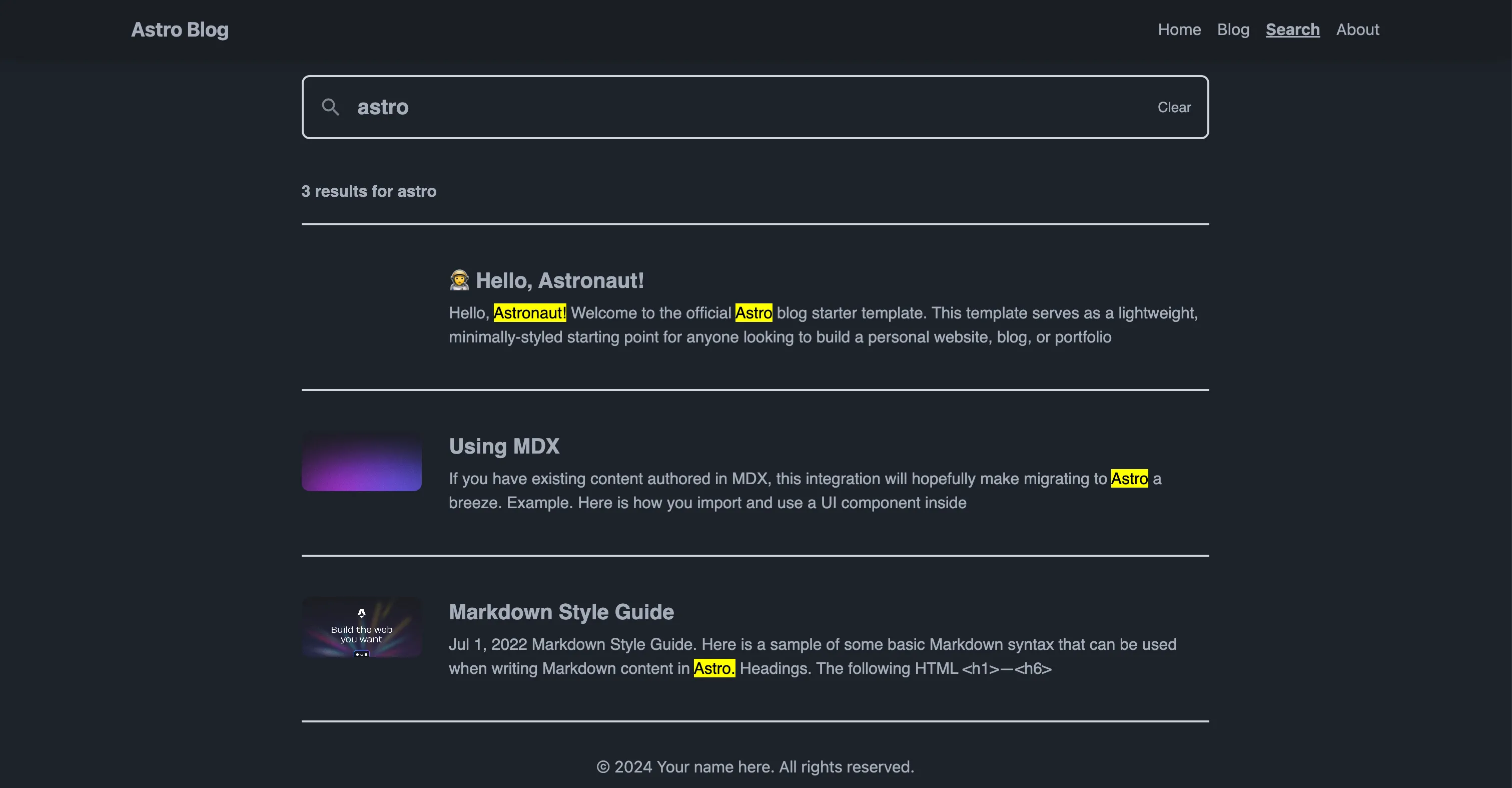The width and height of the screenshot is (1512, 788).
Task: Click the astronaut emoji next to Hello, Astronaut!
Action: pos(460,280)
